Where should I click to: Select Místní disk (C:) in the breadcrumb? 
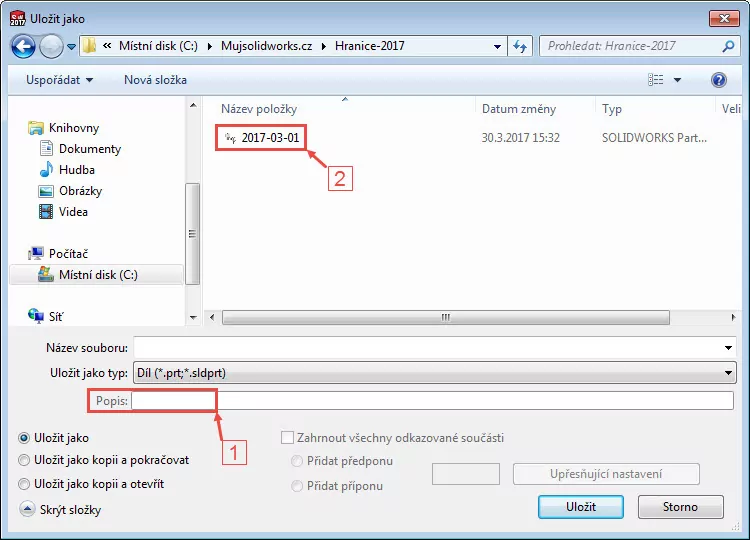point(158,46)
